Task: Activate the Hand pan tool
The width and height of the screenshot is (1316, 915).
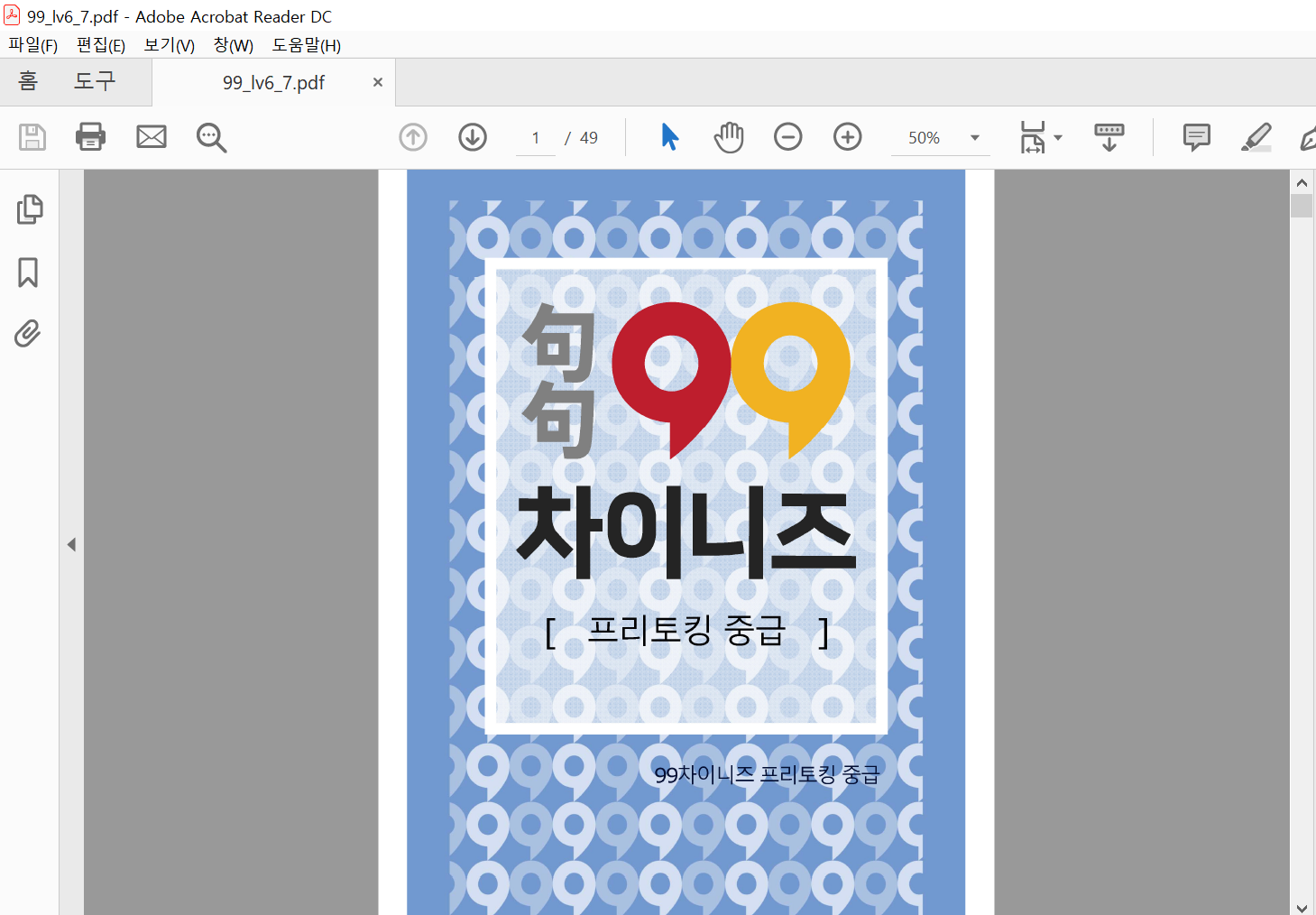Action: click(x=729, y=137)
